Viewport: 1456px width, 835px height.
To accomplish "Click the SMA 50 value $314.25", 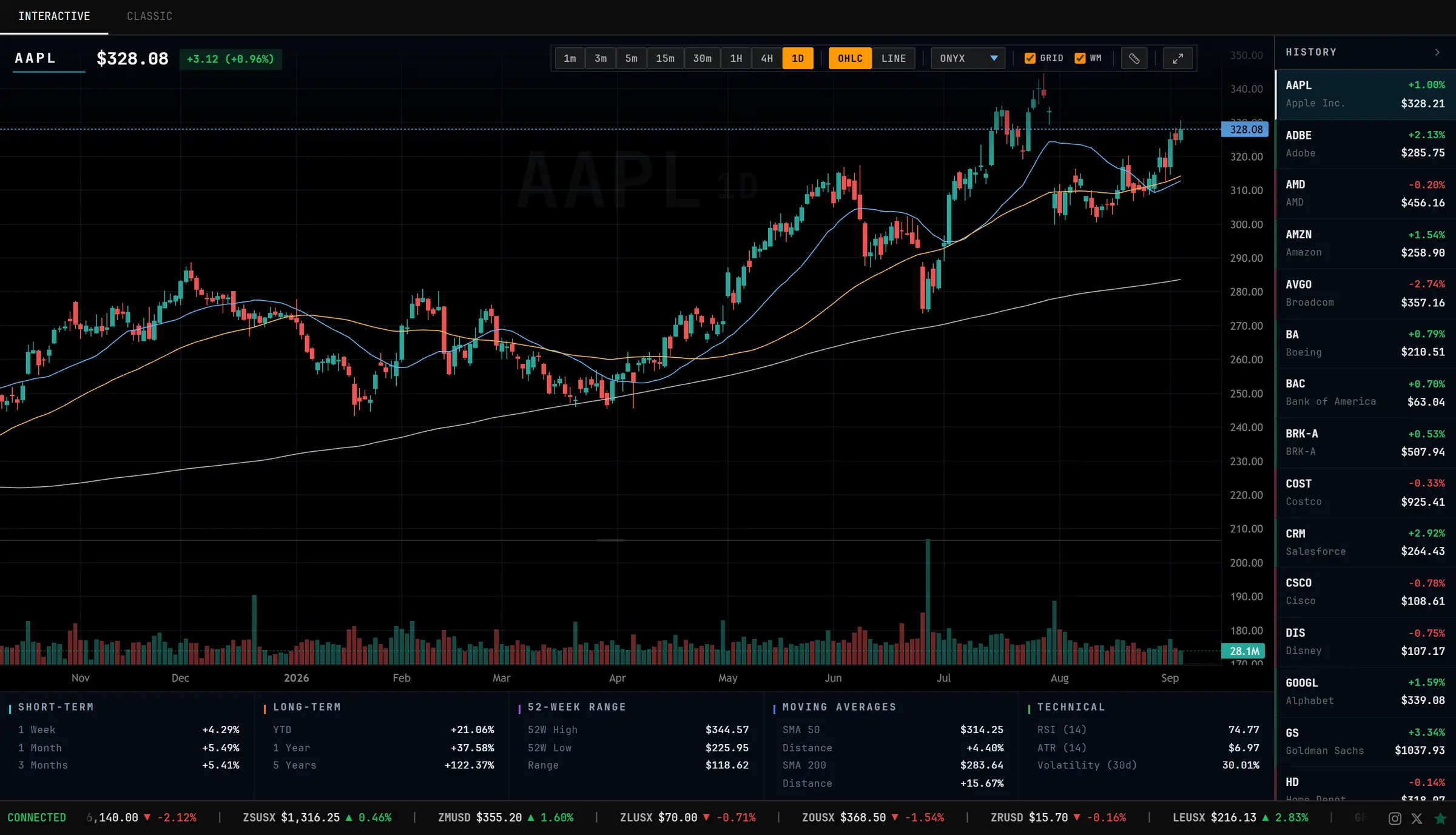I will tap(982, 729).
